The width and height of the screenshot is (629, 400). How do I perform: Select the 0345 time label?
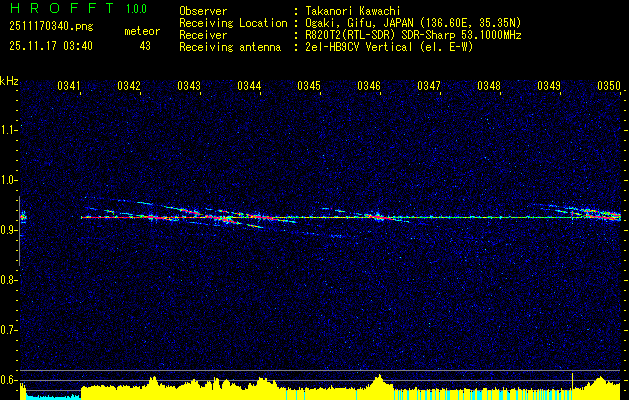pyautogui.click(x=309, y=87)
